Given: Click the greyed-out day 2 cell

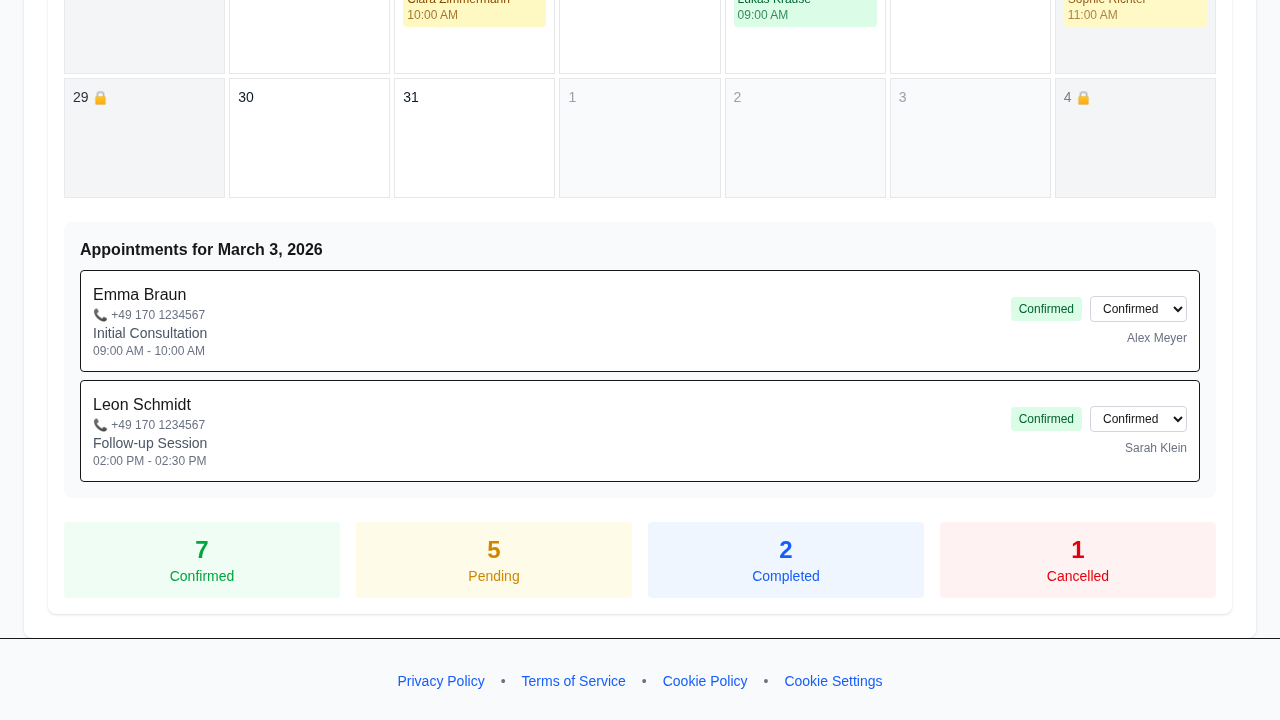Looking at the screenshot, I should [x=805, y=138].
